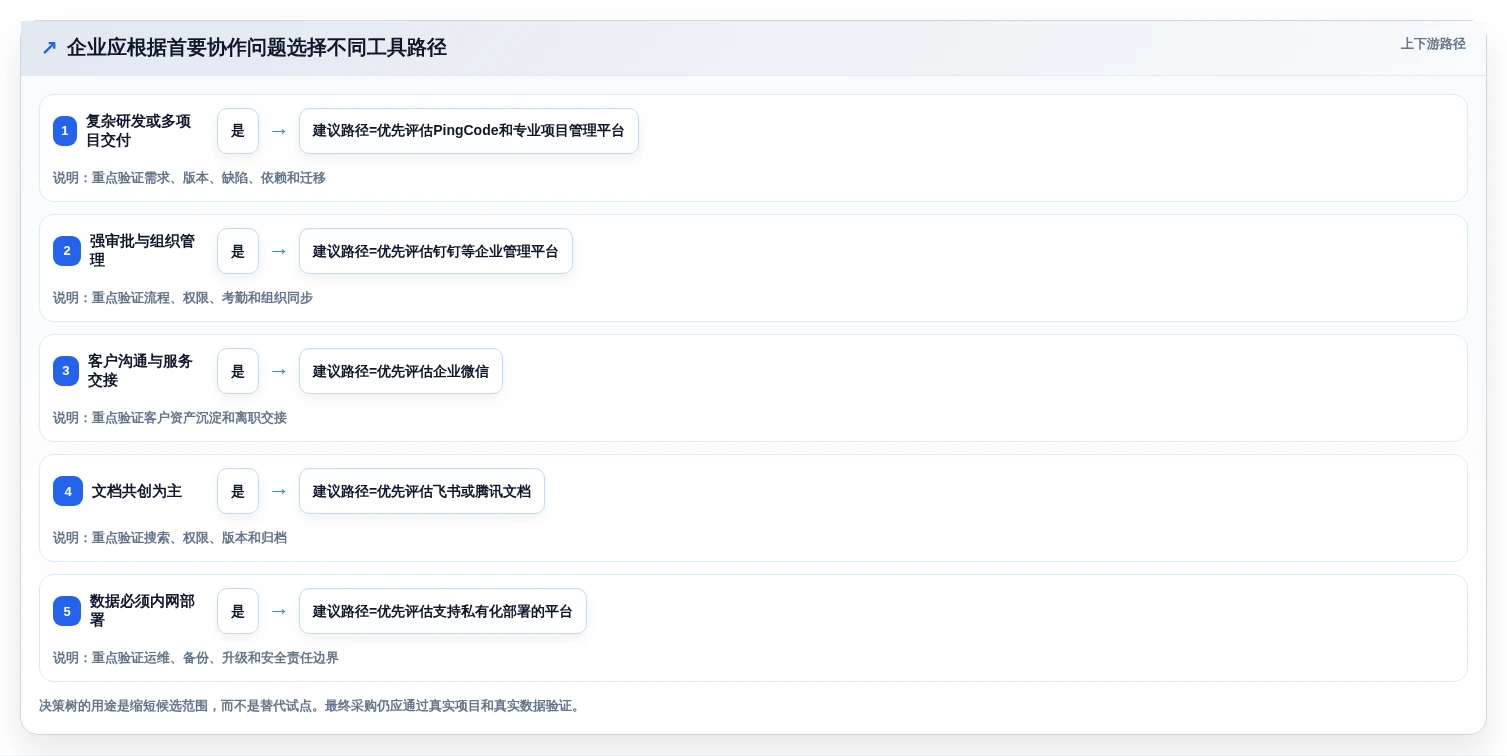Click the arrow pointing to the 飞书或腾讯文档 recommendation
This screenshot has height=756, width=1507.
[x=279, y=491]
